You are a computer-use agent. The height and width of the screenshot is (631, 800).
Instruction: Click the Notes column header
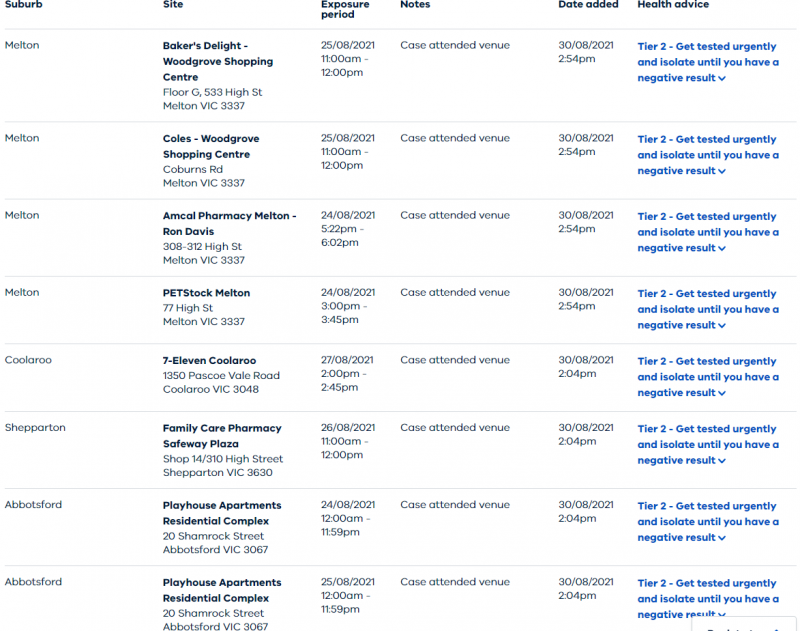[415, 5]
